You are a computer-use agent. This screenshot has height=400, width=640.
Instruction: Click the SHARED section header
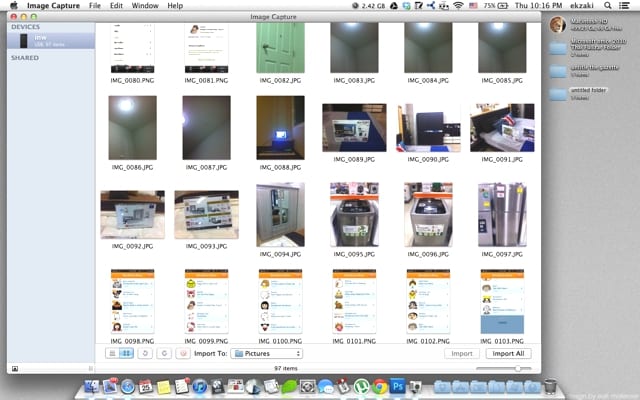[x=25, y=58]
